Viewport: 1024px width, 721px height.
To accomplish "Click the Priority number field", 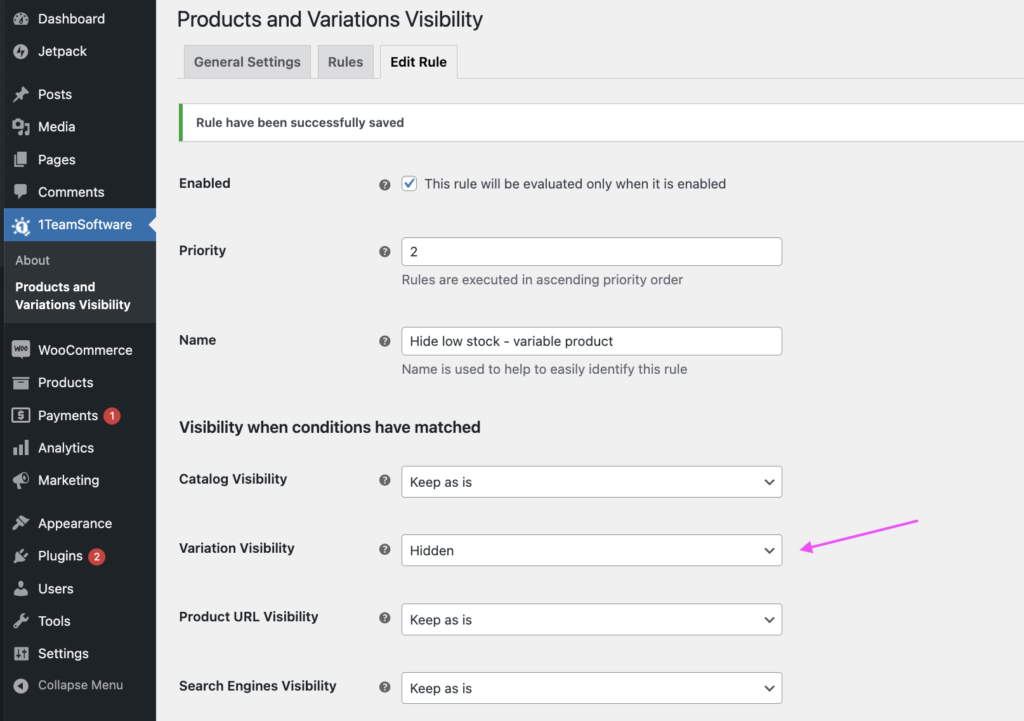I will click(591, 252).
